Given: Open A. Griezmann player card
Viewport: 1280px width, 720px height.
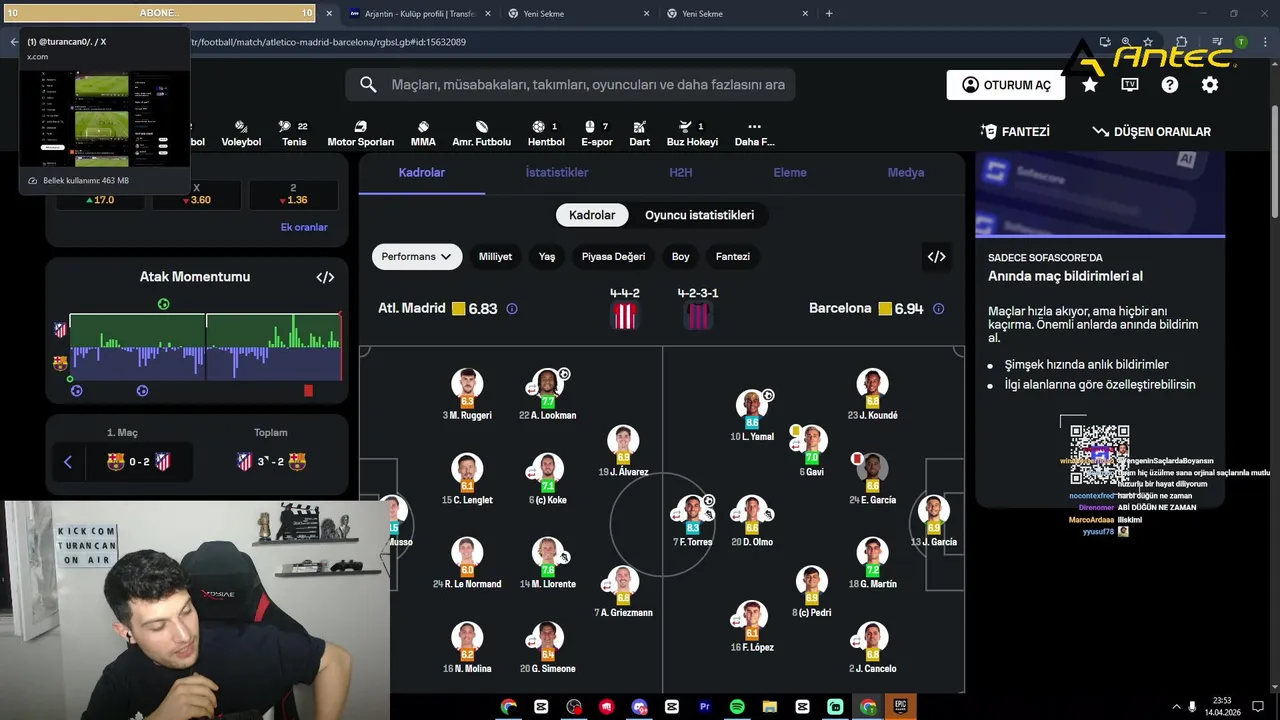Looking at the screenshot, I should point(623,592).
